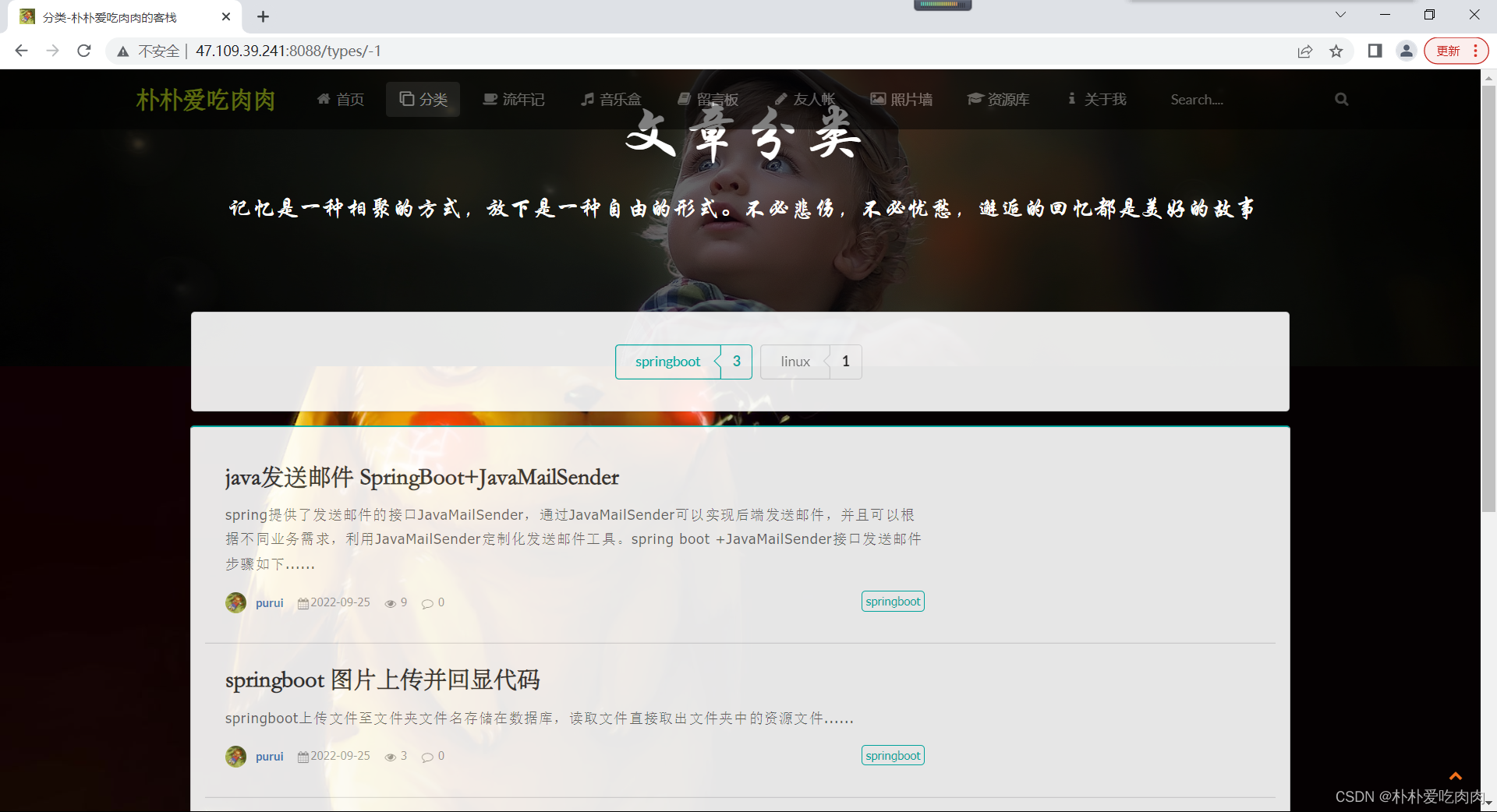Click the linux count badge 1
Image resolution: width=1497 pixels, height=812 pixels.
(x=846, y=362)
